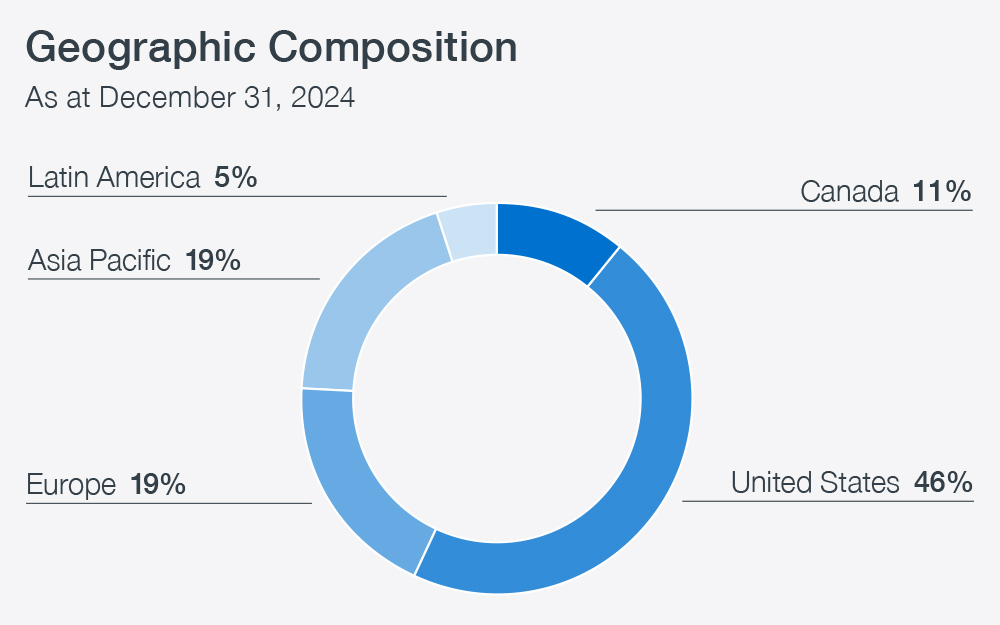Click the bold 46% value
The height and width of the screenshot is (625, 1000).
coord(943,482)
